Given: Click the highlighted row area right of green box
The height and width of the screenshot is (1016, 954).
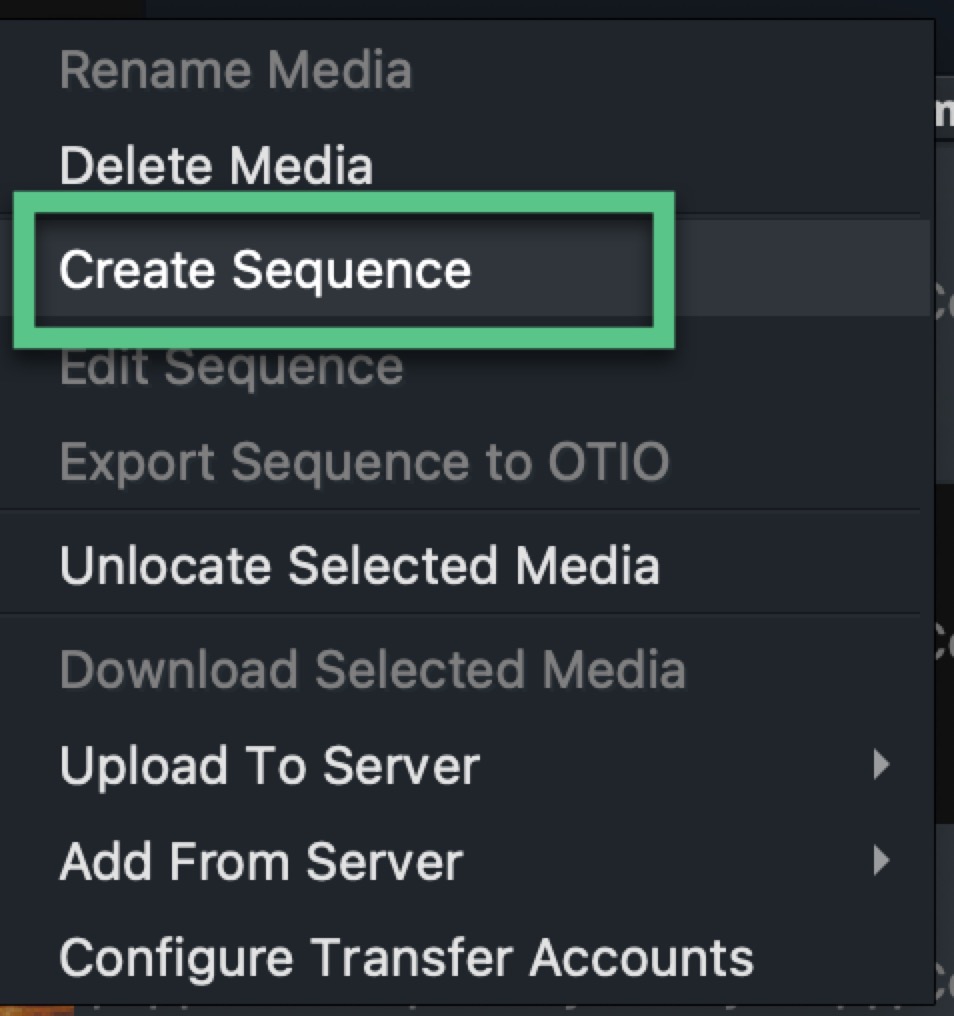Looking at the screenshot, I should click(800, 270).
